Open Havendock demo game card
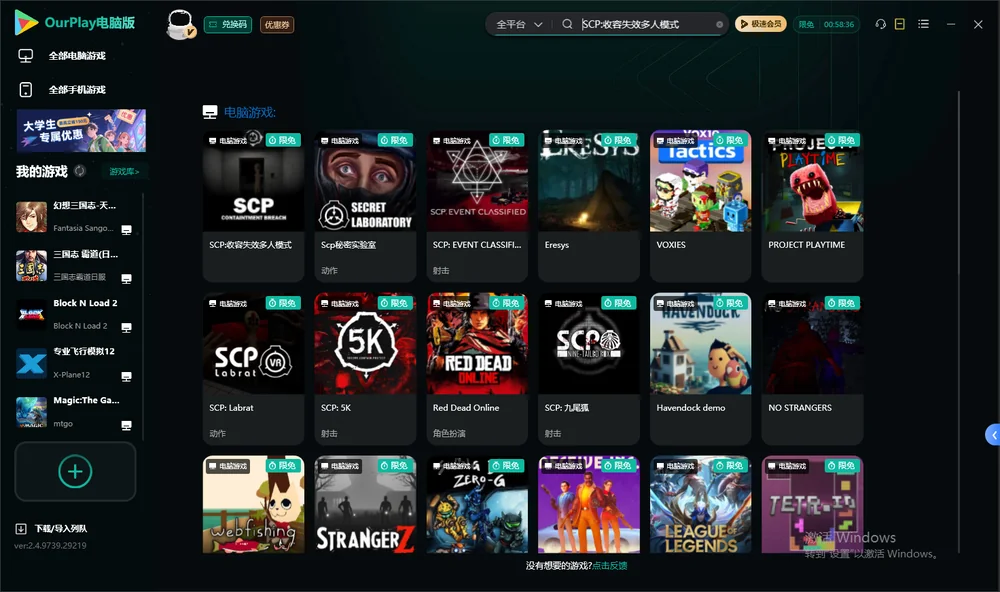The image size is (1000, 592). coord(700,369)
